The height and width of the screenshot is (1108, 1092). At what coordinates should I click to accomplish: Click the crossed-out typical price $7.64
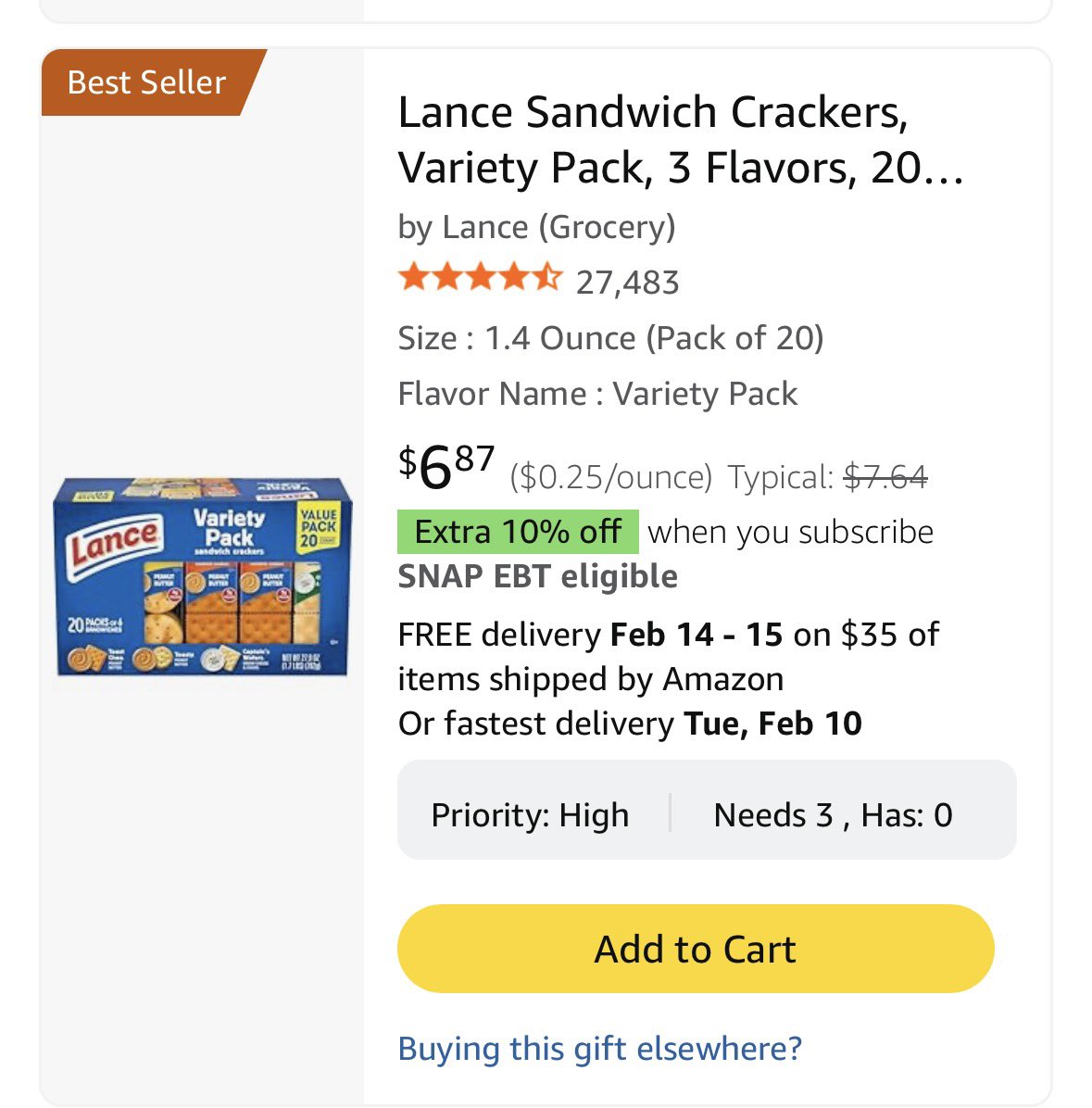[885, 477]
